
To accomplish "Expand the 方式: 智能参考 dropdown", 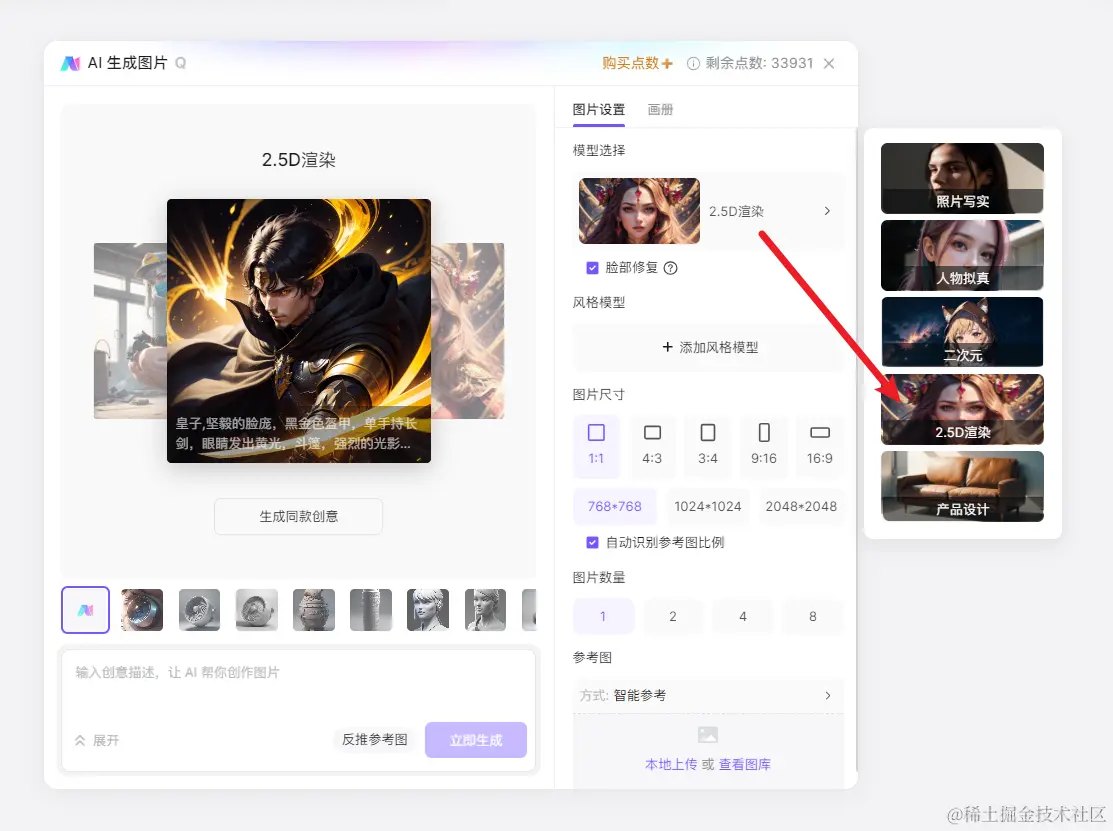I will (x=708, y=695).
